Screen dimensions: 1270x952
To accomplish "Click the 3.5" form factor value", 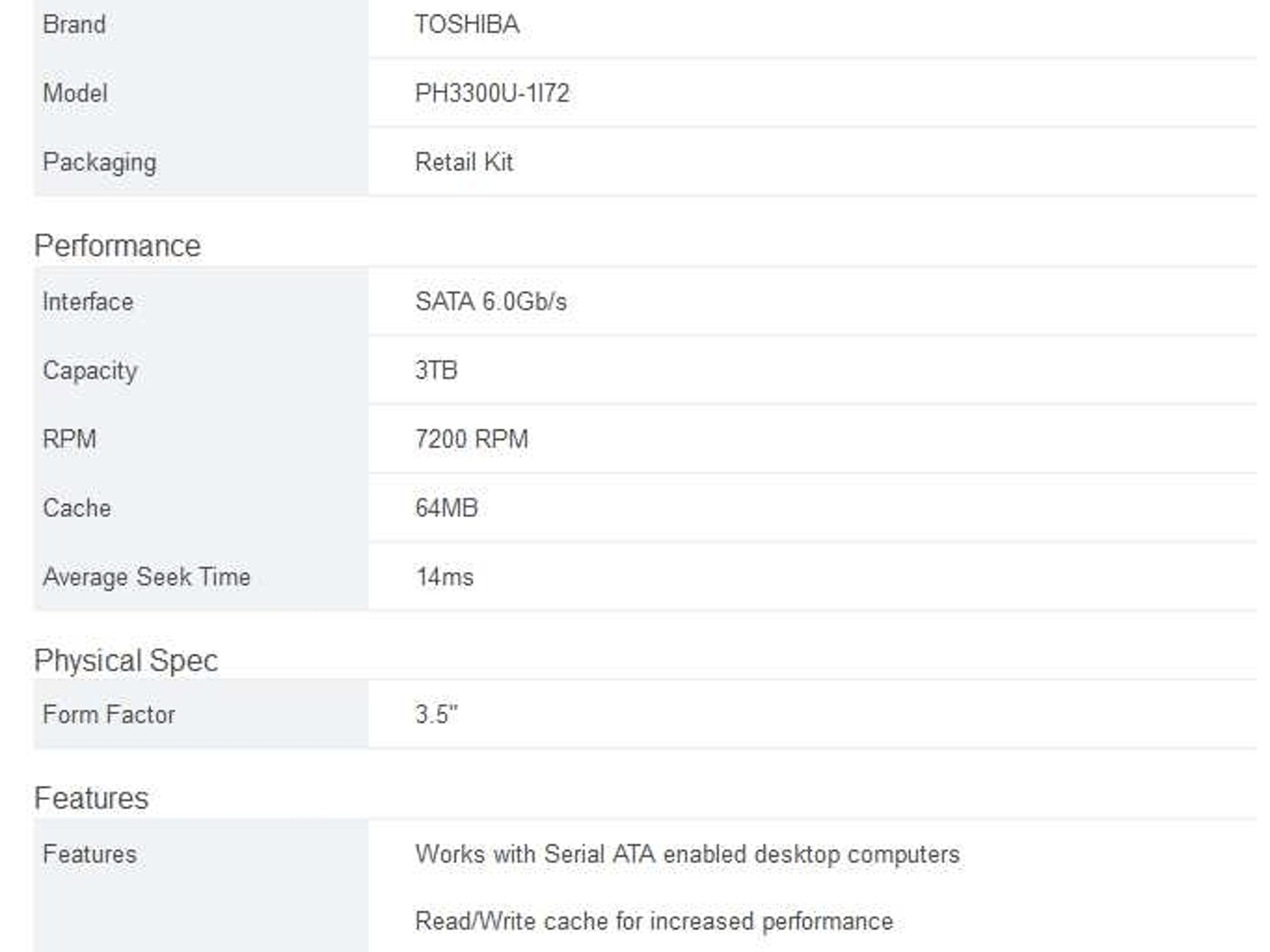I will (x=437, y=715).
